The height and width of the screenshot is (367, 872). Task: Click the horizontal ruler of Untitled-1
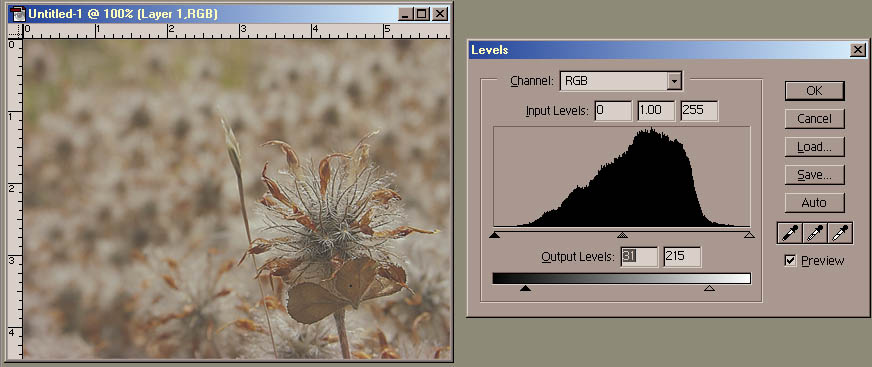click(x=236, y=31)
